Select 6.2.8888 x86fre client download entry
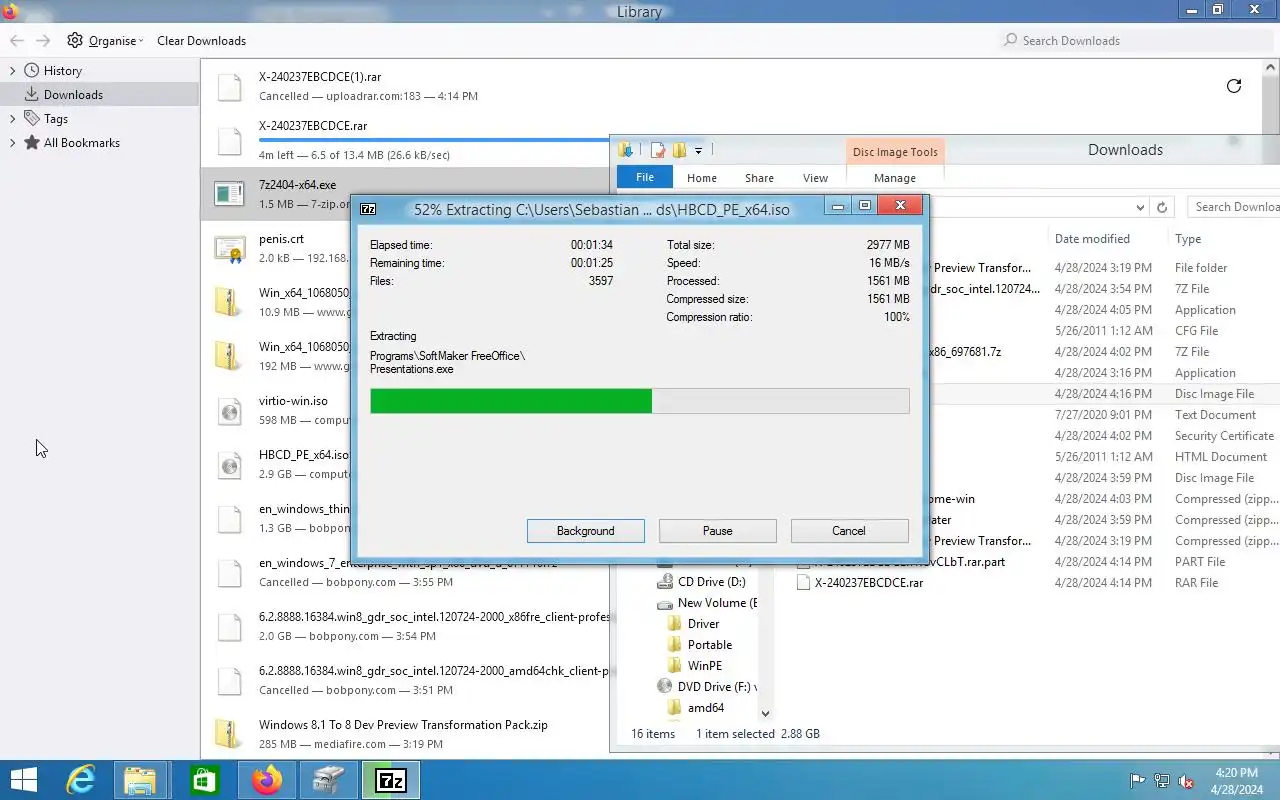The height and width of the screenshot is (800, 1280). (405, 627)
